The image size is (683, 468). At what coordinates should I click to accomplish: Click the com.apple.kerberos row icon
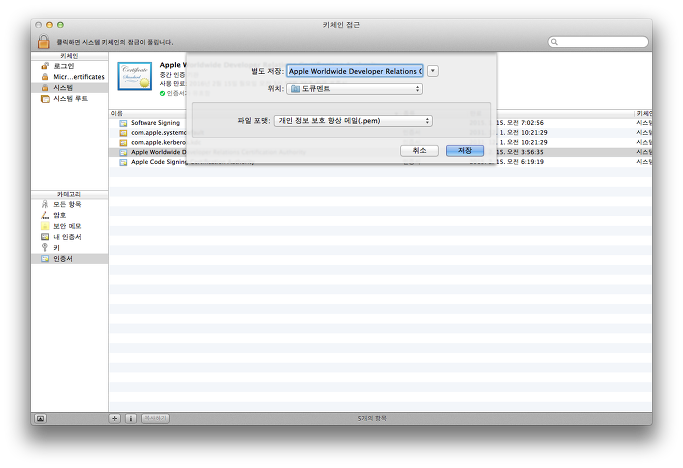(x=123, y=142)
